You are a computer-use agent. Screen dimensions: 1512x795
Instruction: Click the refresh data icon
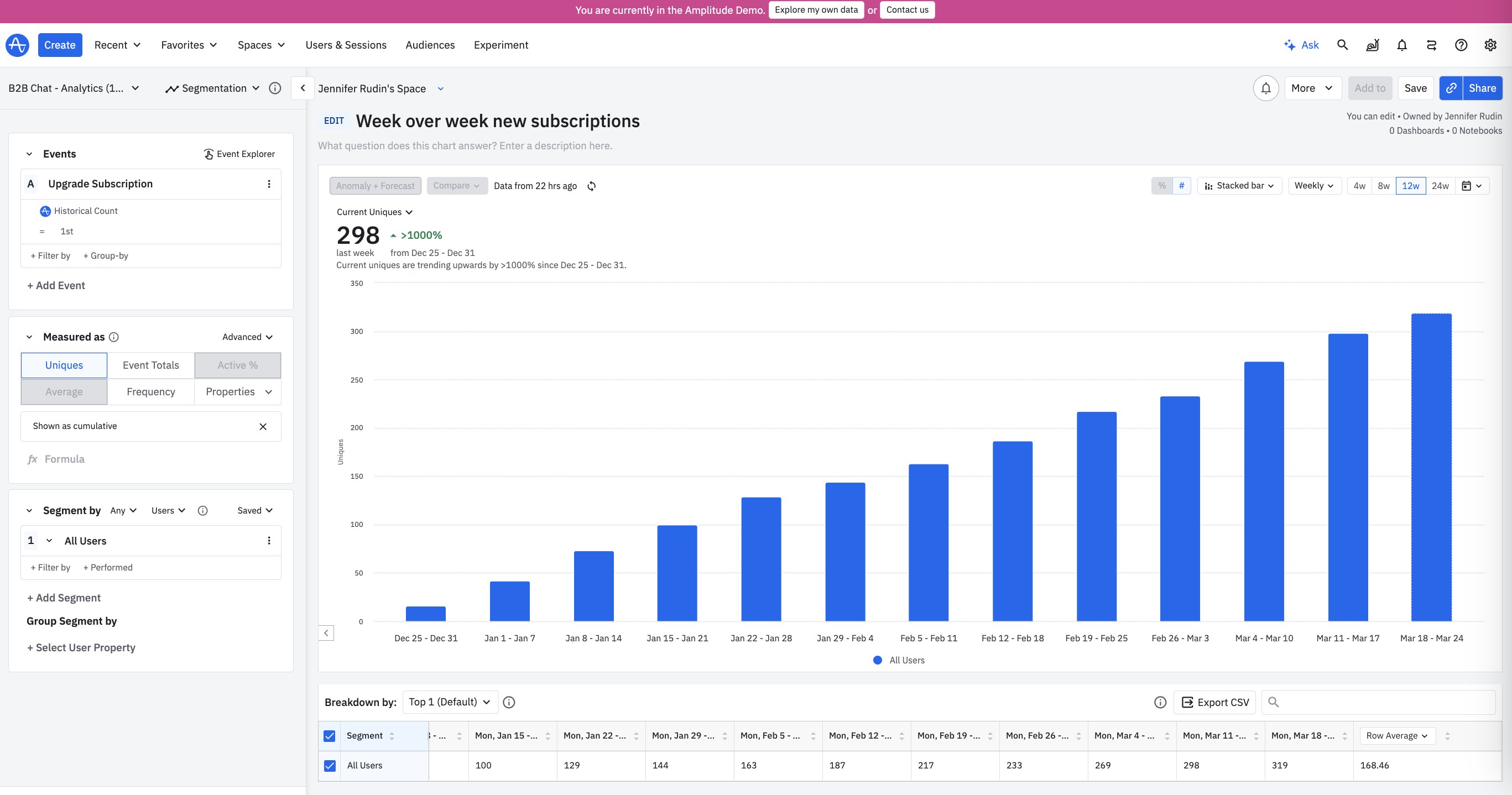click(x=592, y=186)
